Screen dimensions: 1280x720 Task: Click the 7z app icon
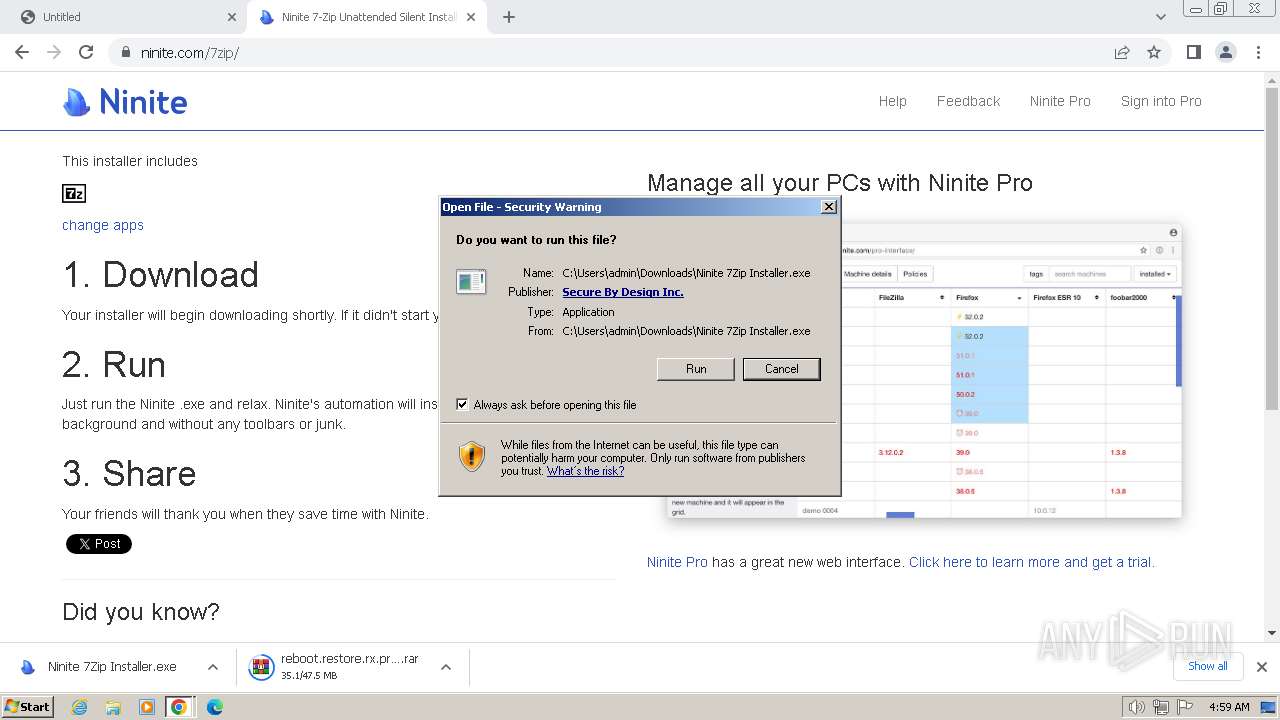tap(74, 193)
